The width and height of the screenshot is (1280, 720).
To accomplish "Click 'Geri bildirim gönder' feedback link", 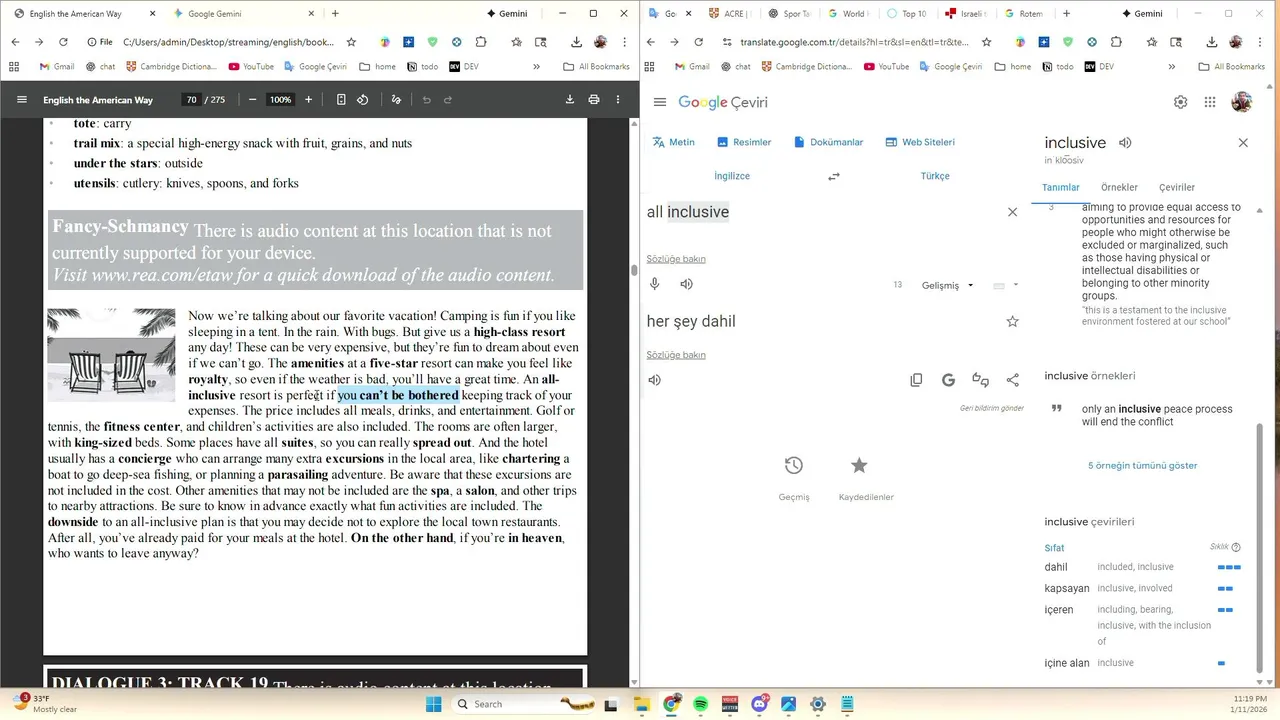I will point(991,408).
